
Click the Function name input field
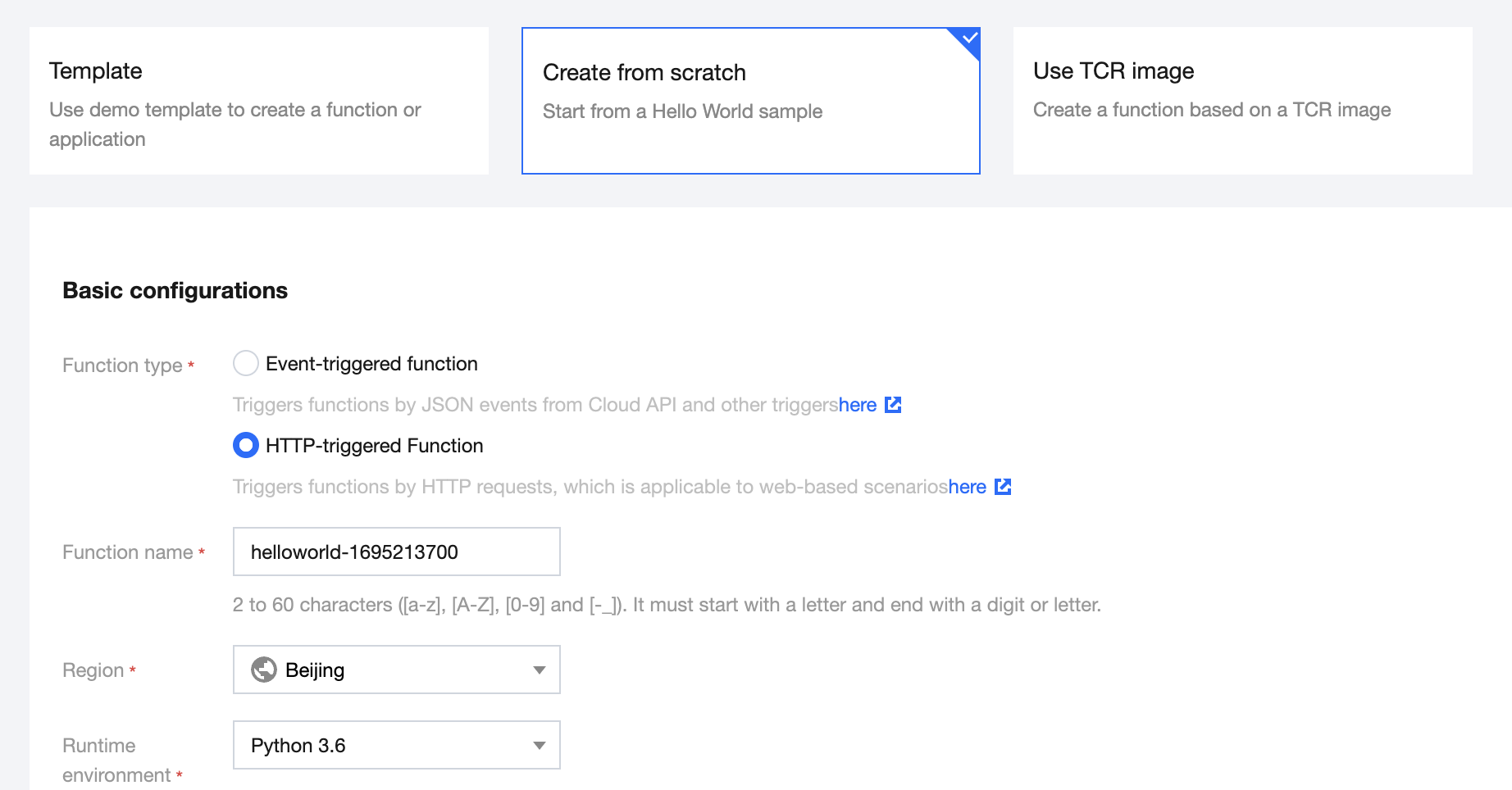click(x=397, y=552)
